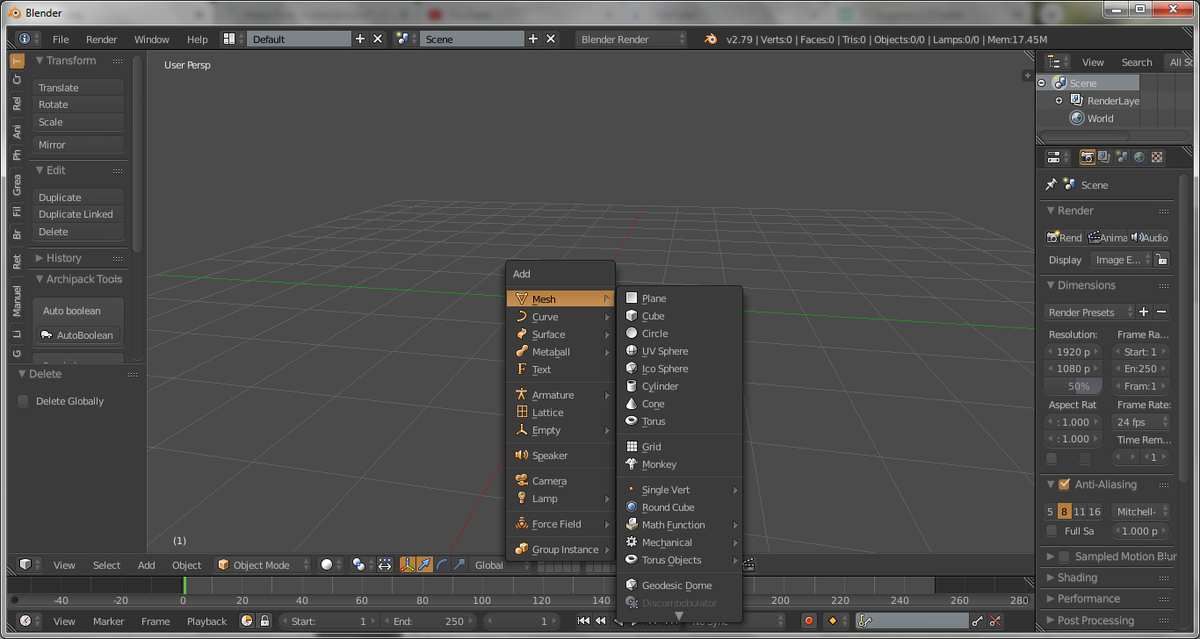
Task: Select Monkey from the Add Mesh menu
Action: (x=660, y=463)
